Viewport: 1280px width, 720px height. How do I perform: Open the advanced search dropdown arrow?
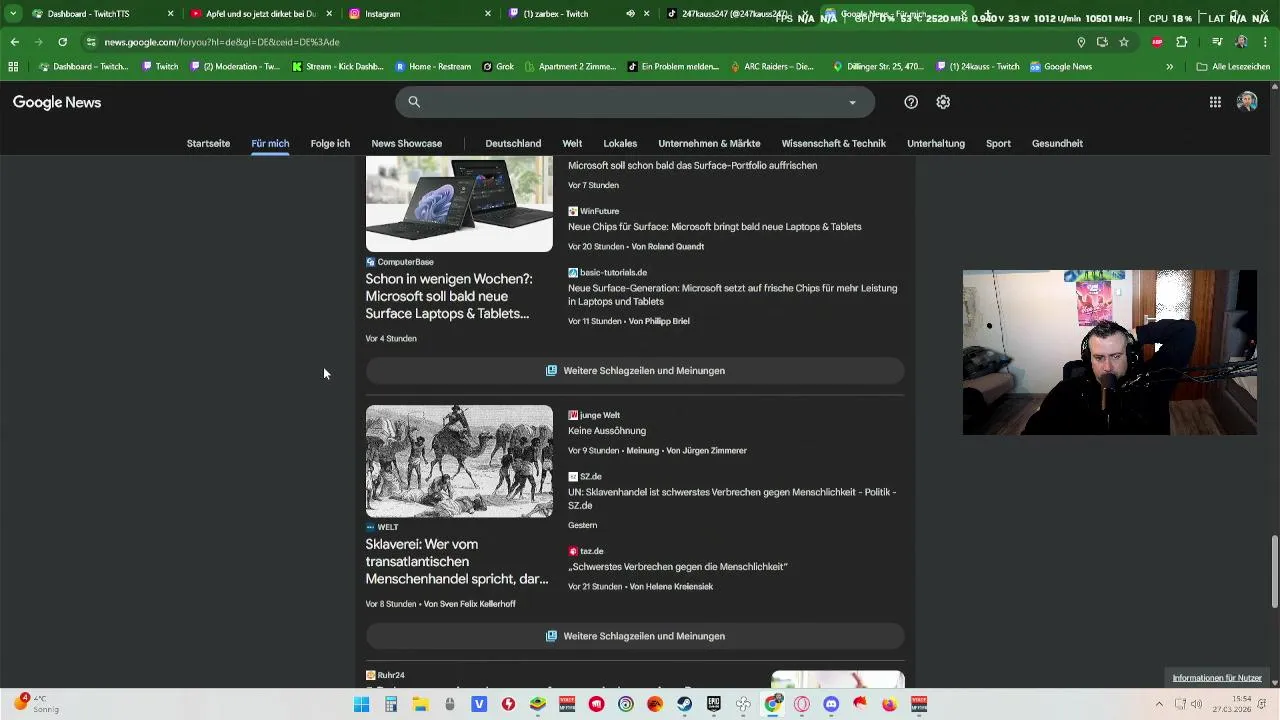(852, 102)
